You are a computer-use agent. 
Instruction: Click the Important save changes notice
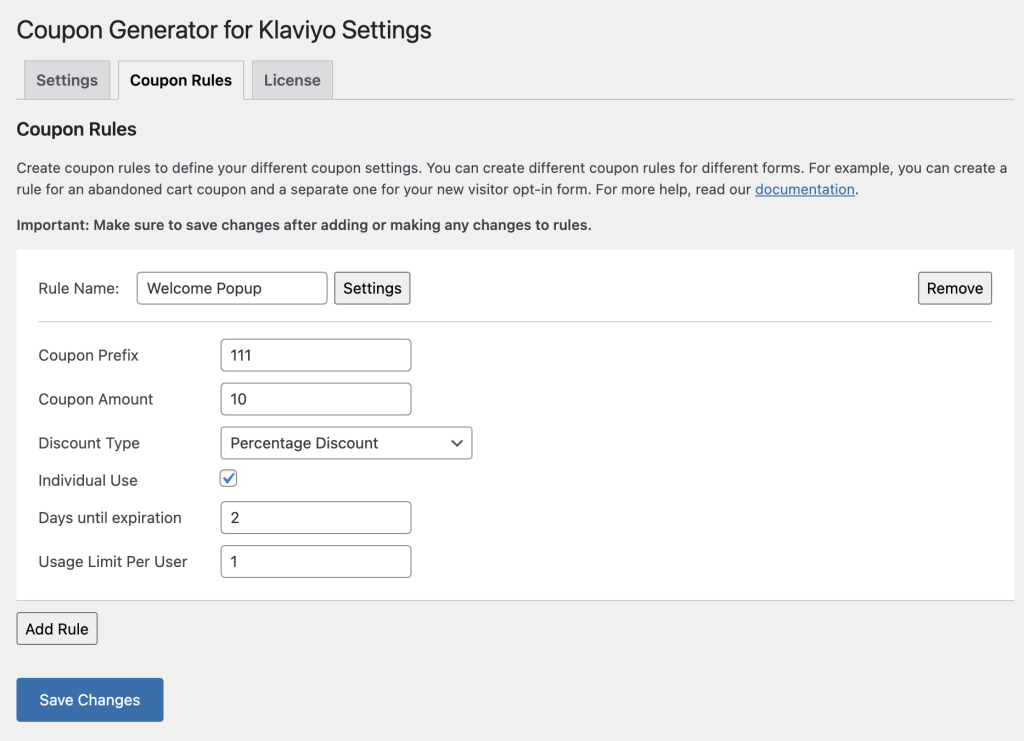(304, 225)
